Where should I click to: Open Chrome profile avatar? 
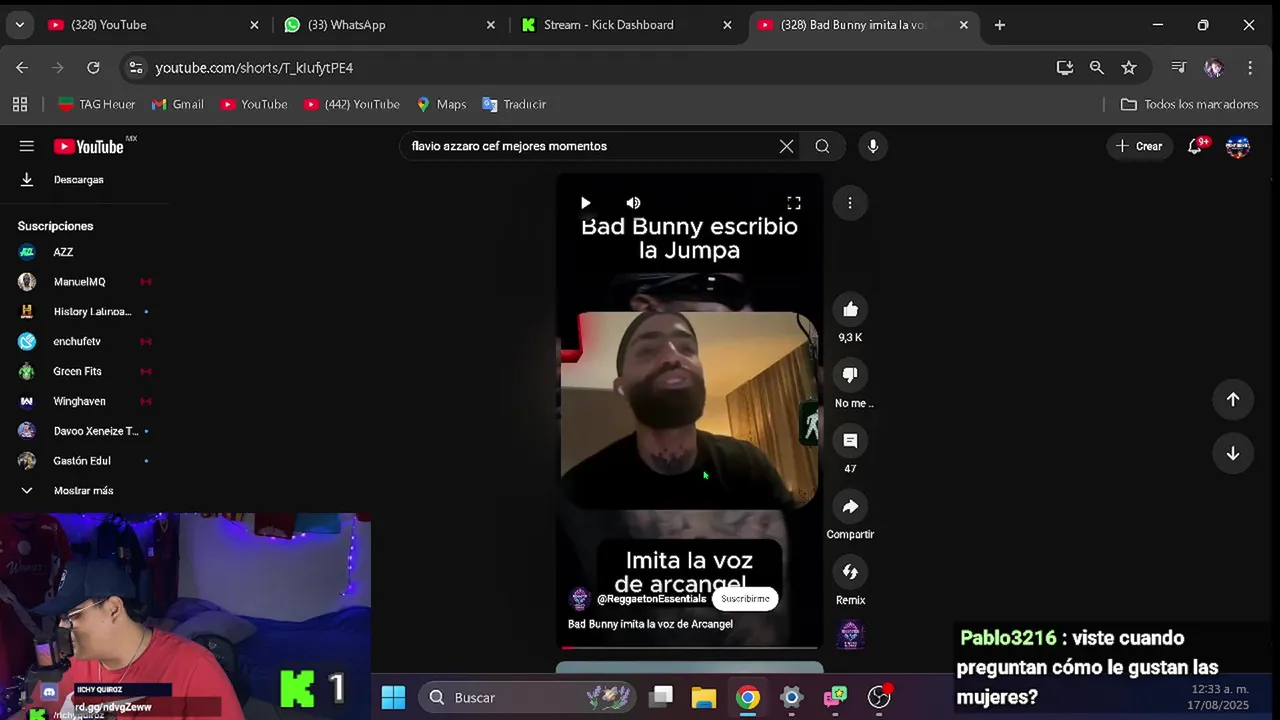pyautogui.click(x=1214, y=68)
